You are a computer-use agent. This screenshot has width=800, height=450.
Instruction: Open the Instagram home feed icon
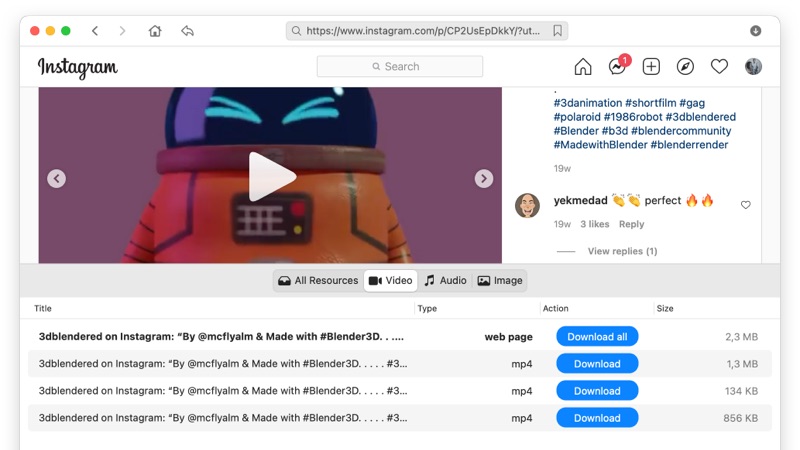tap(583, 67)
